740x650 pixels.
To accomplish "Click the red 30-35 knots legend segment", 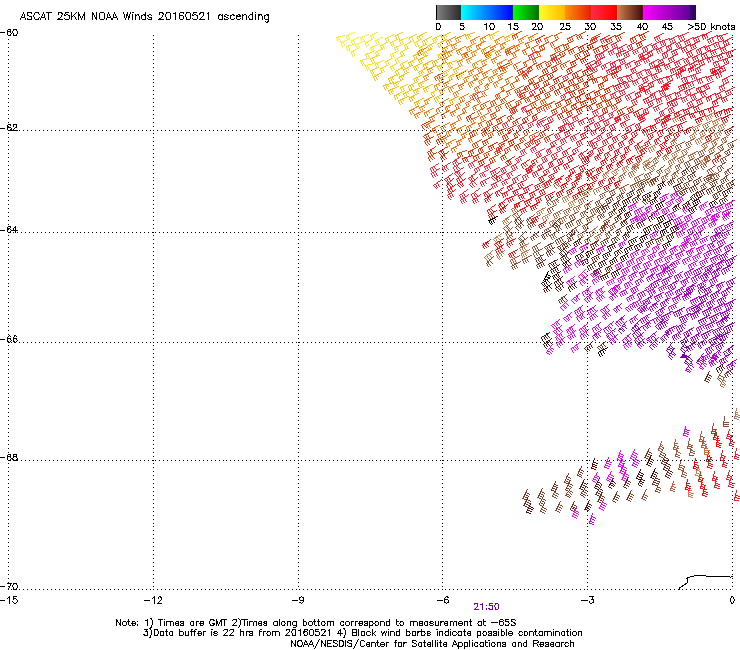I will [x=604, y=12].
